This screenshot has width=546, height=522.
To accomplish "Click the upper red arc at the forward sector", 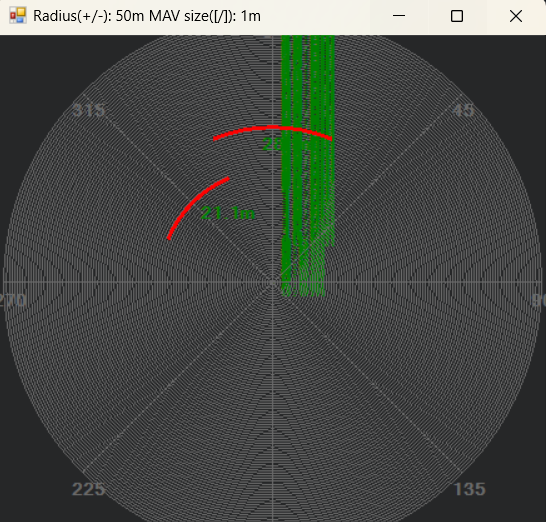I will coord(272,132).
